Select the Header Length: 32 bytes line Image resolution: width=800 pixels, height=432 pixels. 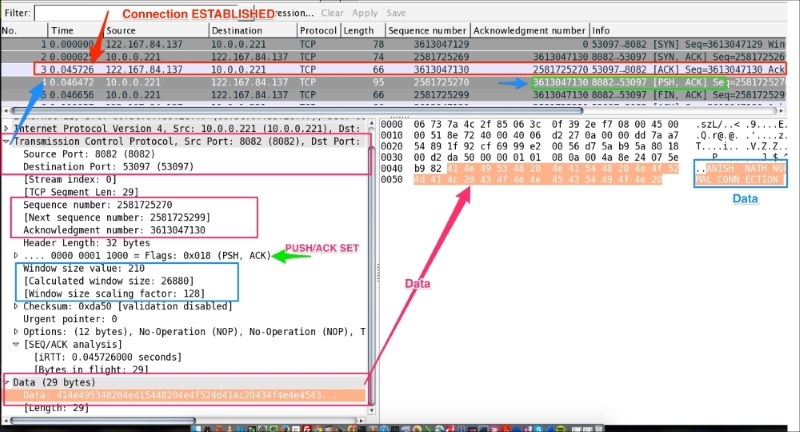point(86,243)
